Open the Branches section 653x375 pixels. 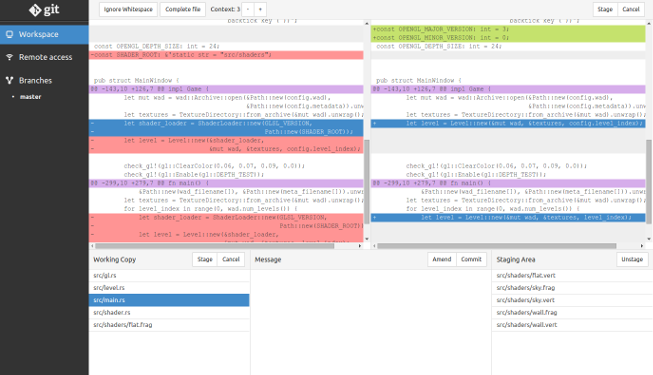(x=44, y=80)
